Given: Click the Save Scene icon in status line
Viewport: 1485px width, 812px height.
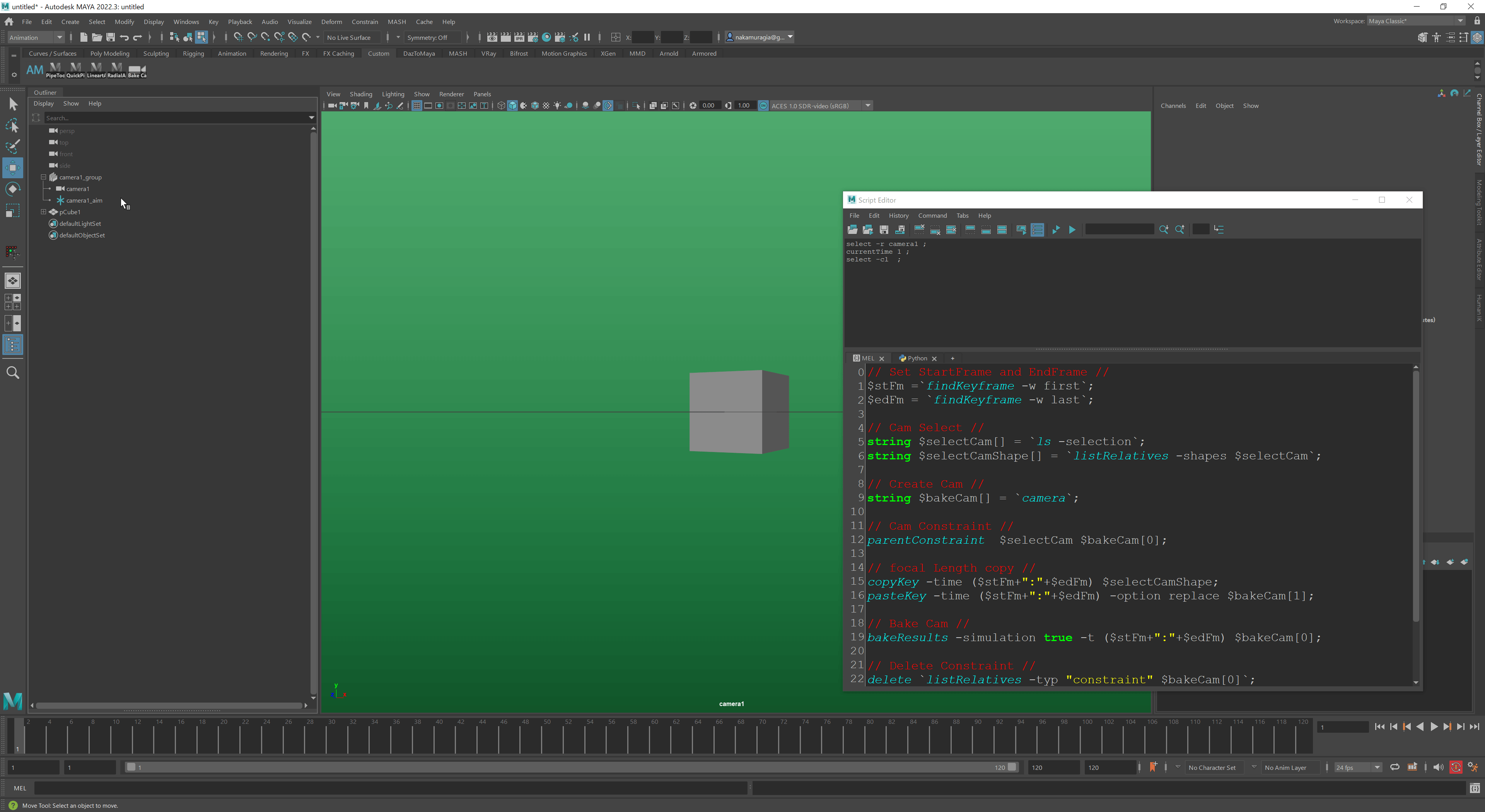Looking at the screenshot, I should [110, 38].
